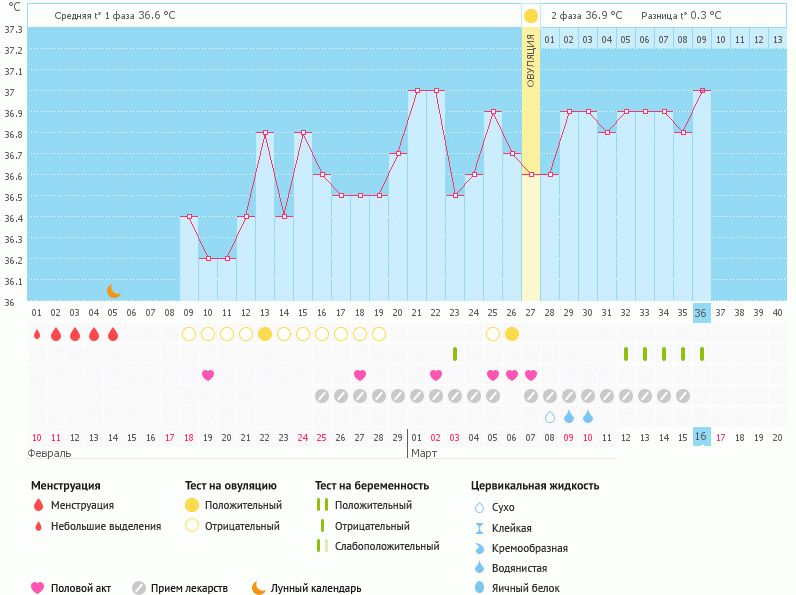Click the heart icon on cycle day 10
The width and height of the screenshot is (796, 595).
coord(208,375)
